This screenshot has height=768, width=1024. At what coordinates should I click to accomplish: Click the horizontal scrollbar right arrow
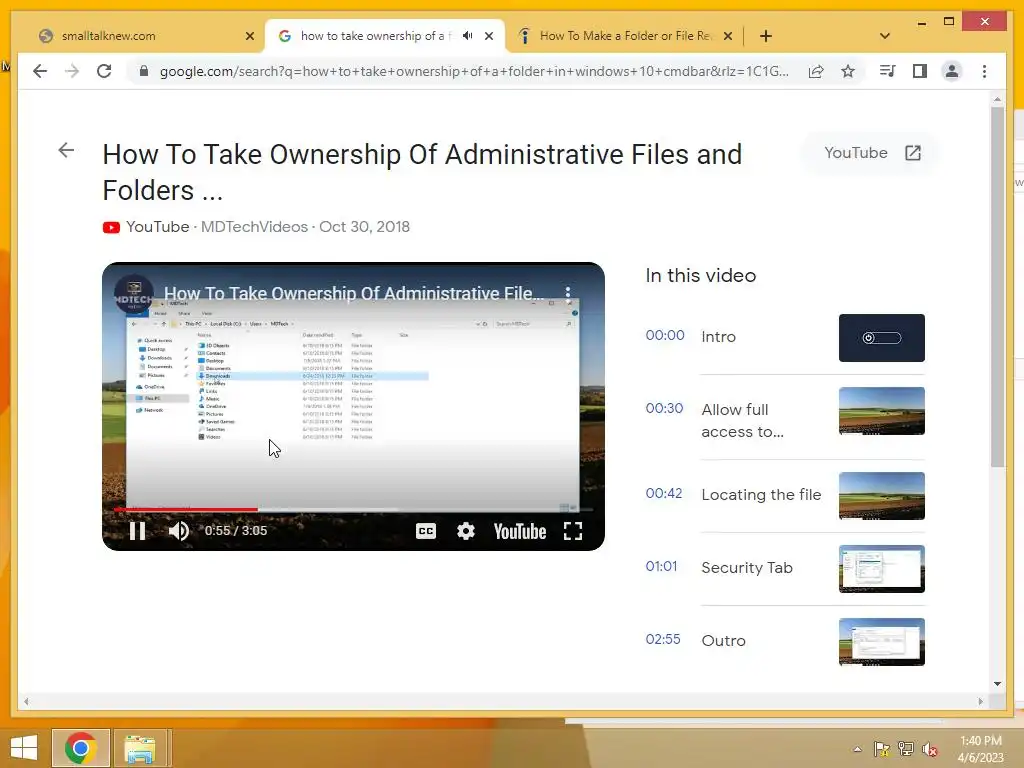click(x=980, y=701)
